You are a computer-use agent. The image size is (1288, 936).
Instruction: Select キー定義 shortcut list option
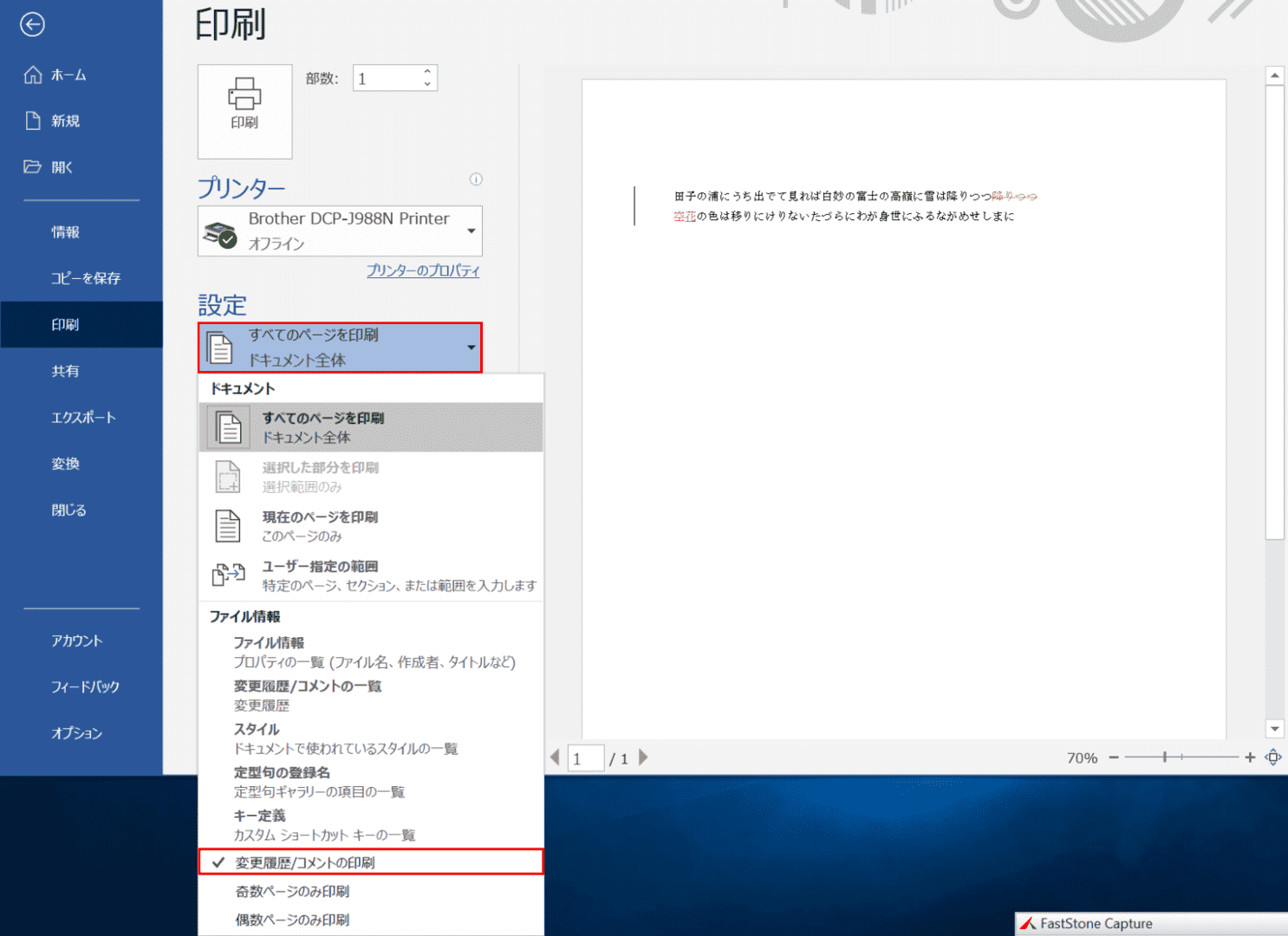(x=371, y=826)
